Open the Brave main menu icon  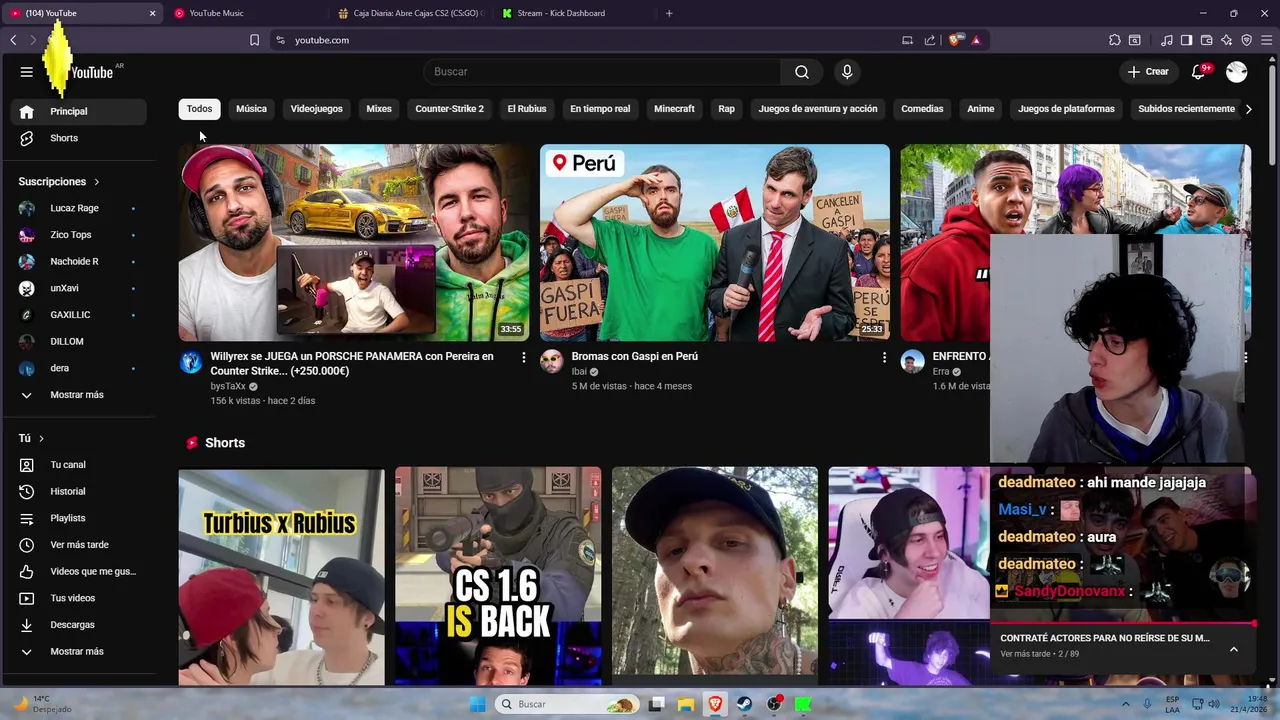(x=1267, y=40)
